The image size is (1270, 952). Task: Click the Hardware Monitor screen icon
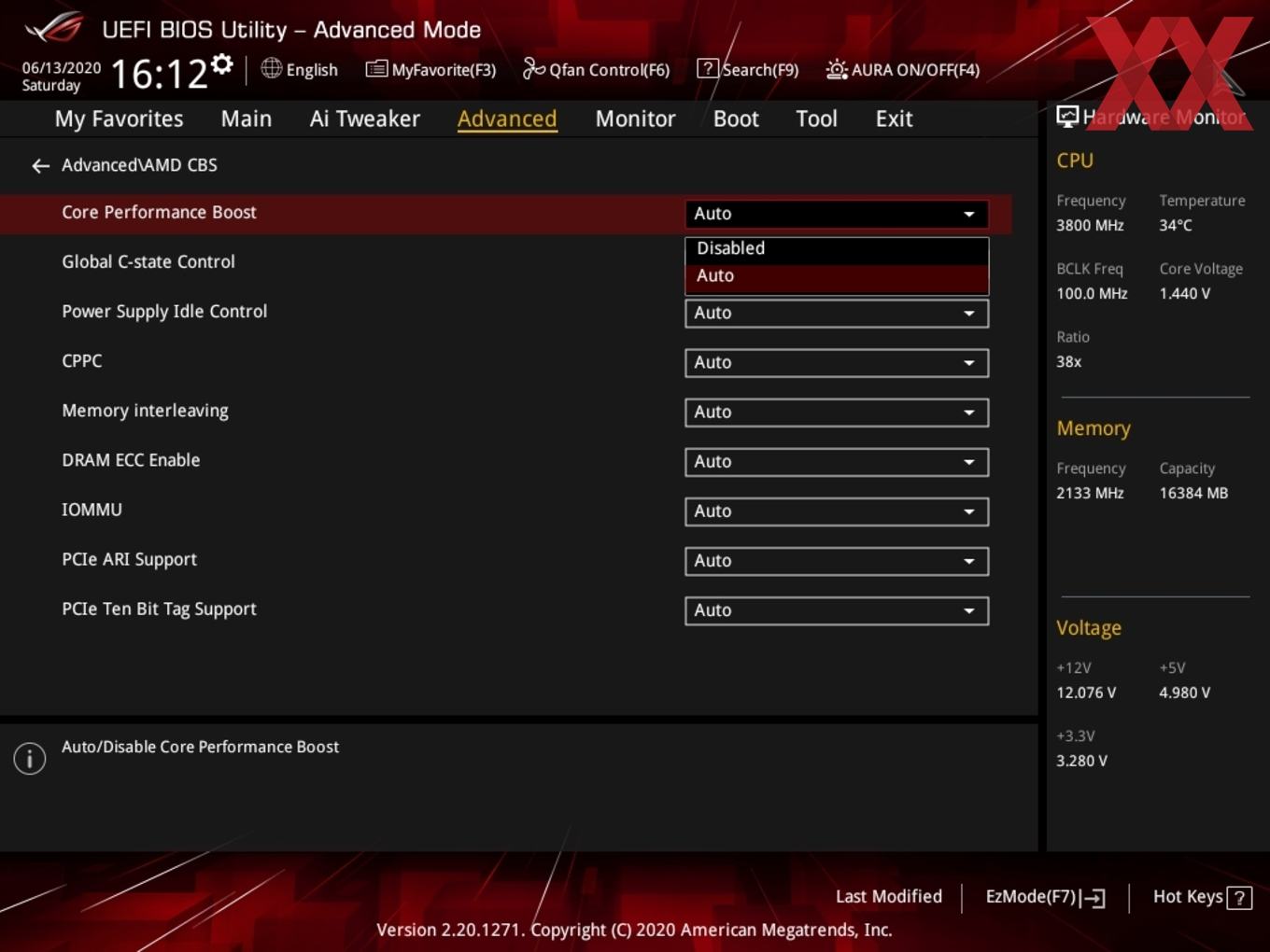point(1067,117)
